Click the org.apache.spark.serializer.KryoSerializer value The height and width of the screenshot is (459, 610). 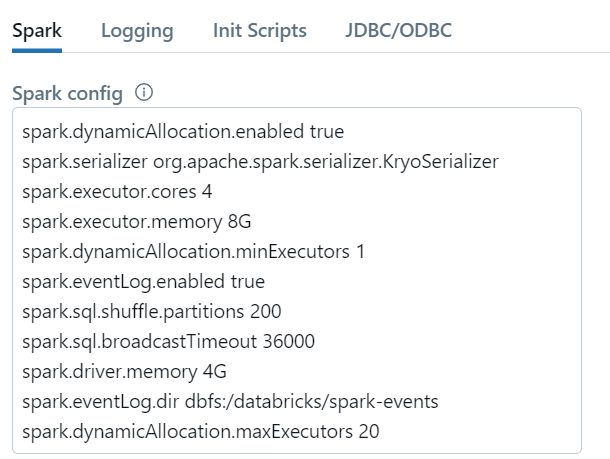click(326, 162)
